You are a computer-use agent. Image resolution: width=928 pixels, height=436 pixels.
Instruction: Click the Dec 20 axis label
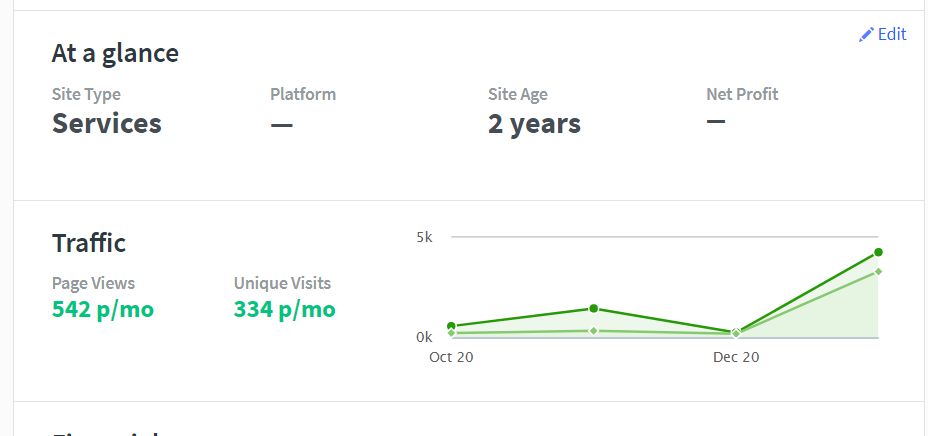click(736, 357)
